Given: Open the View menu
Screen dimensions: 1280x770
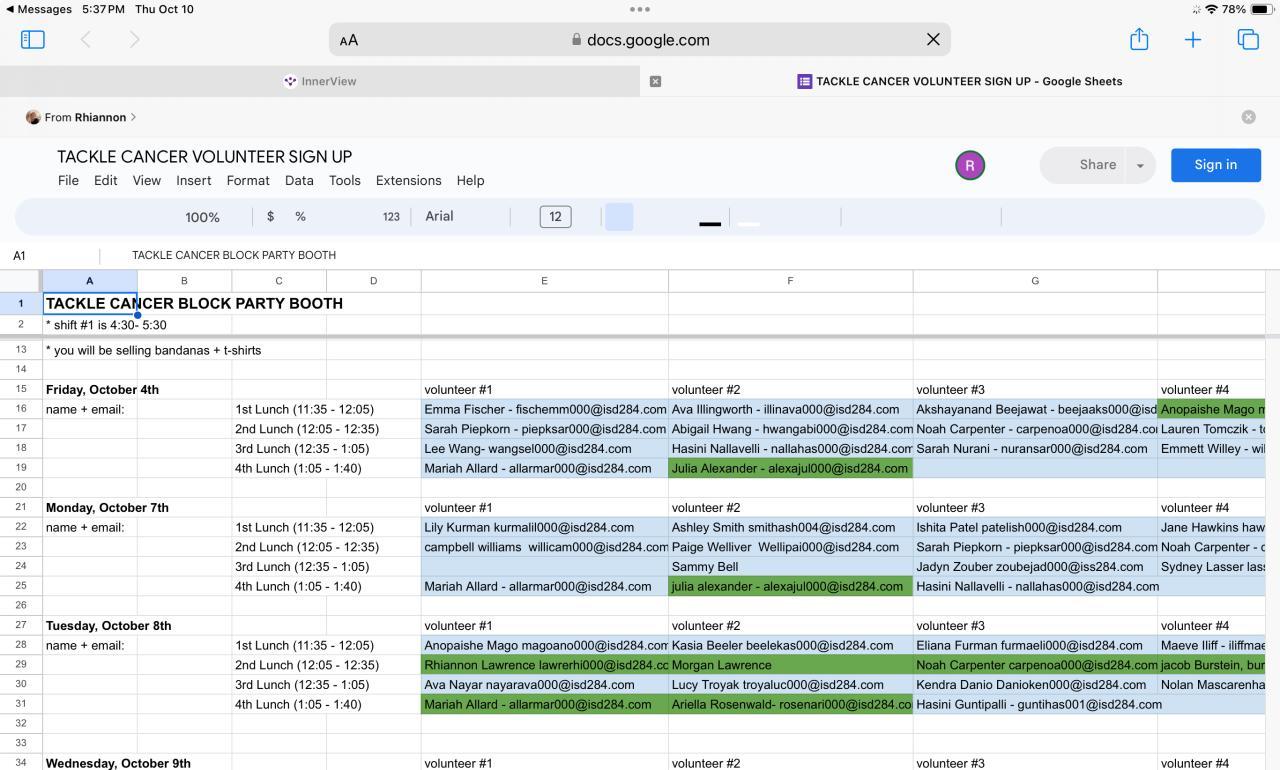Looking at the screenshot, I should 147,180.
